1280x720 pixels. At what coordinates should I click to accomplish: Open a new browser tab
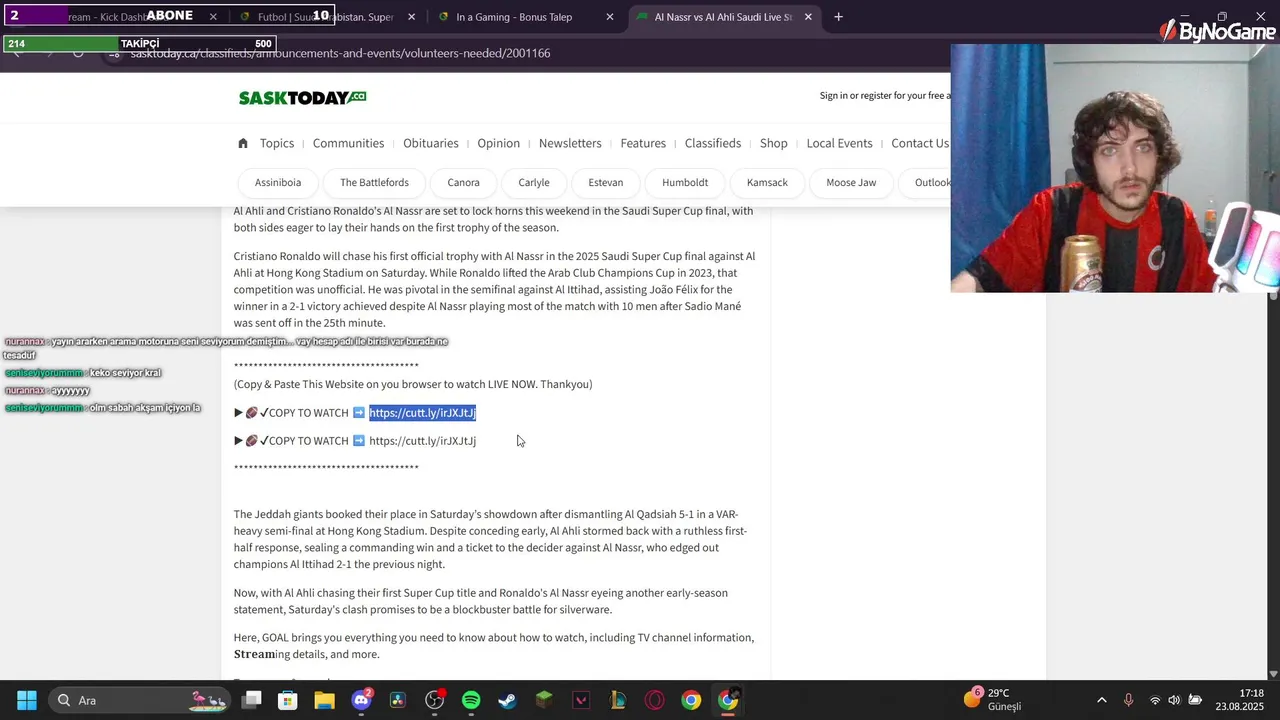(x=838, y=17)
